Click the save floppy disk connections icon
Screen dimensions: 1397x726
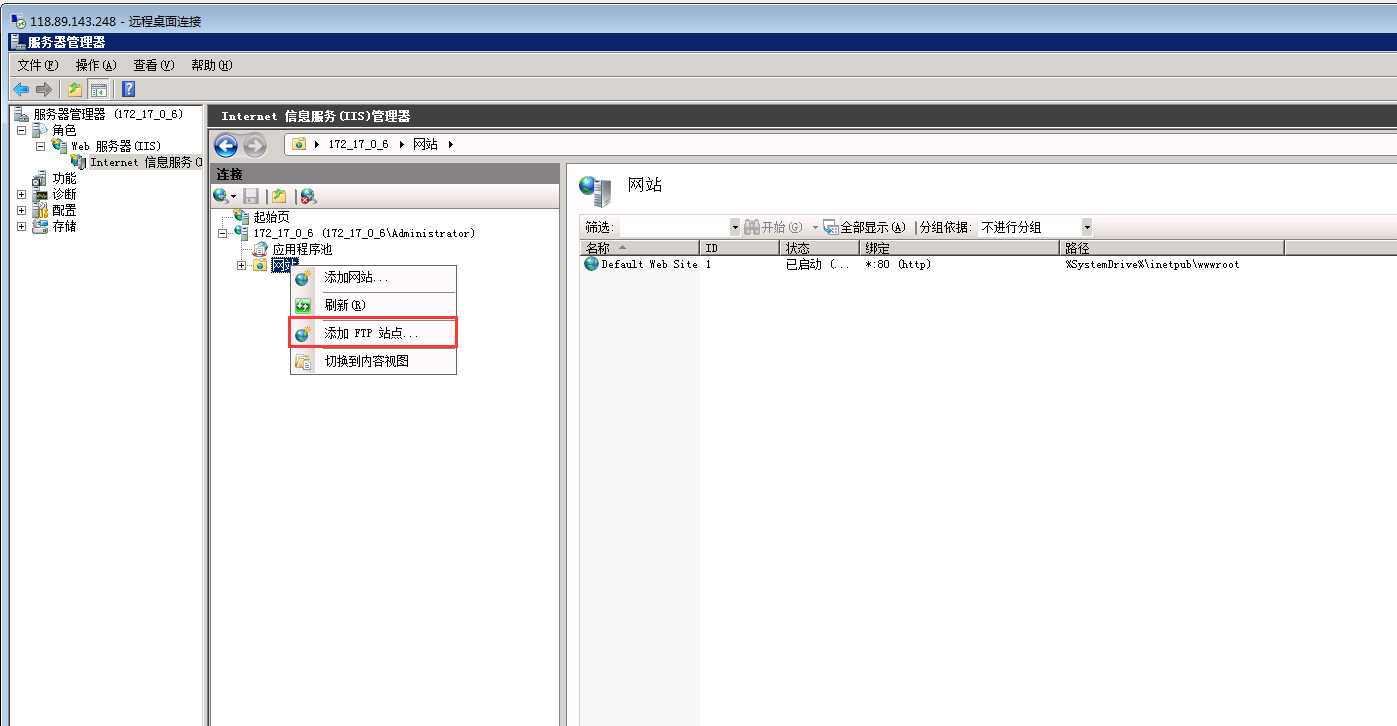[251, 196]
